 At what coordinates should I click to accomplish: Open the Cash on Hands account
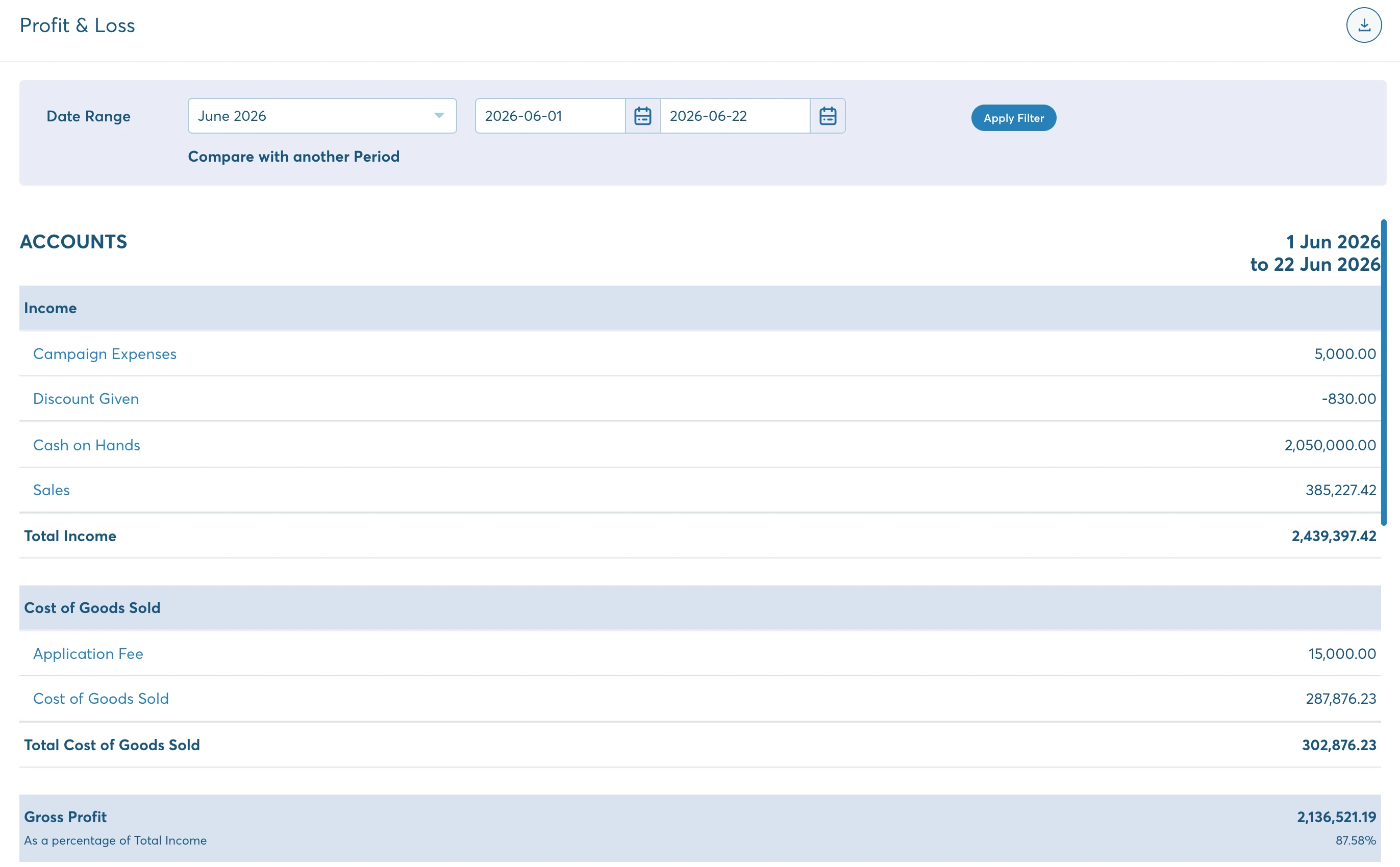(87, 445)
